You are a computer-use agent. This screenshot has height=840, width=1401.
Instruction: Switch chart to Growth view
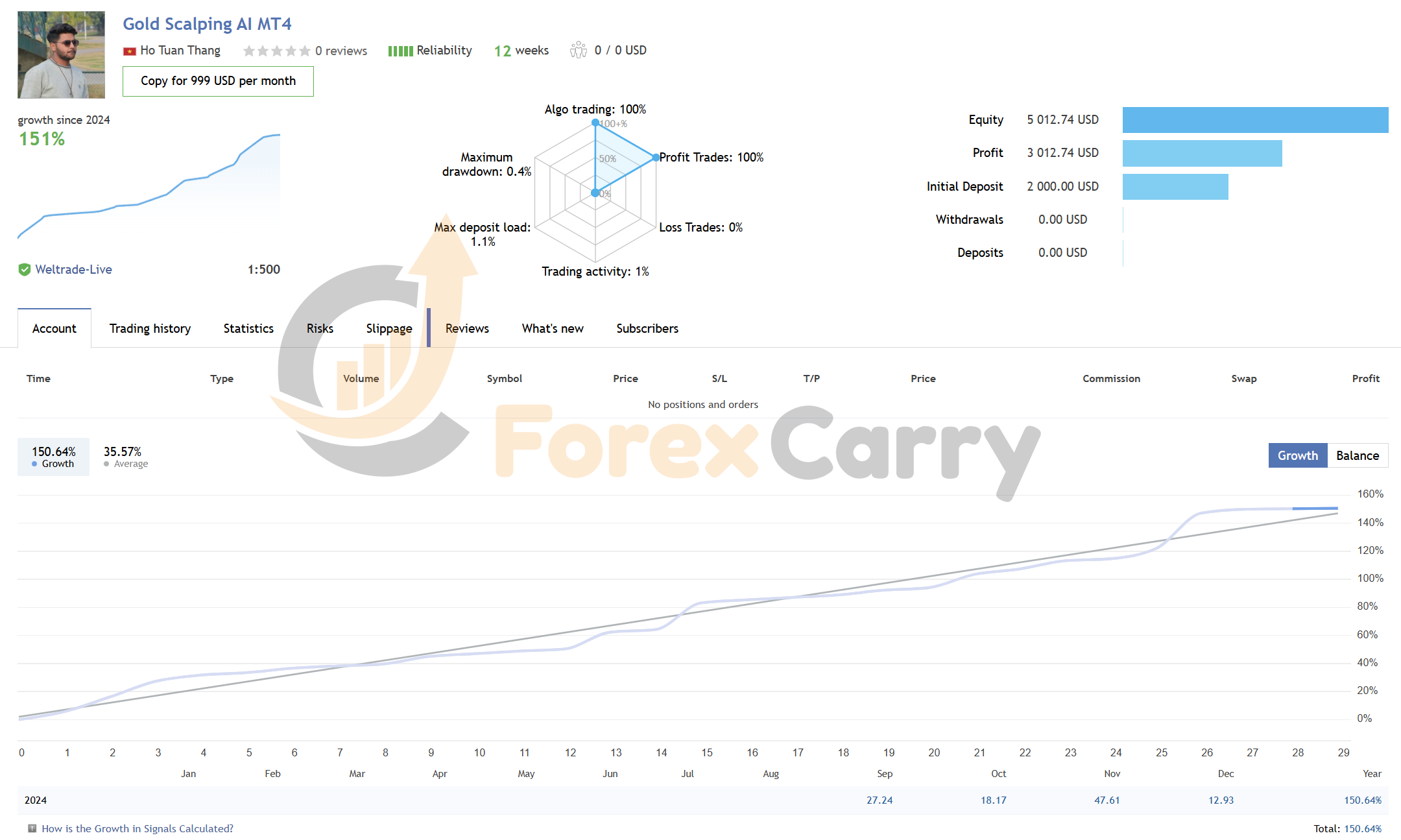[x=1297, y=455]
